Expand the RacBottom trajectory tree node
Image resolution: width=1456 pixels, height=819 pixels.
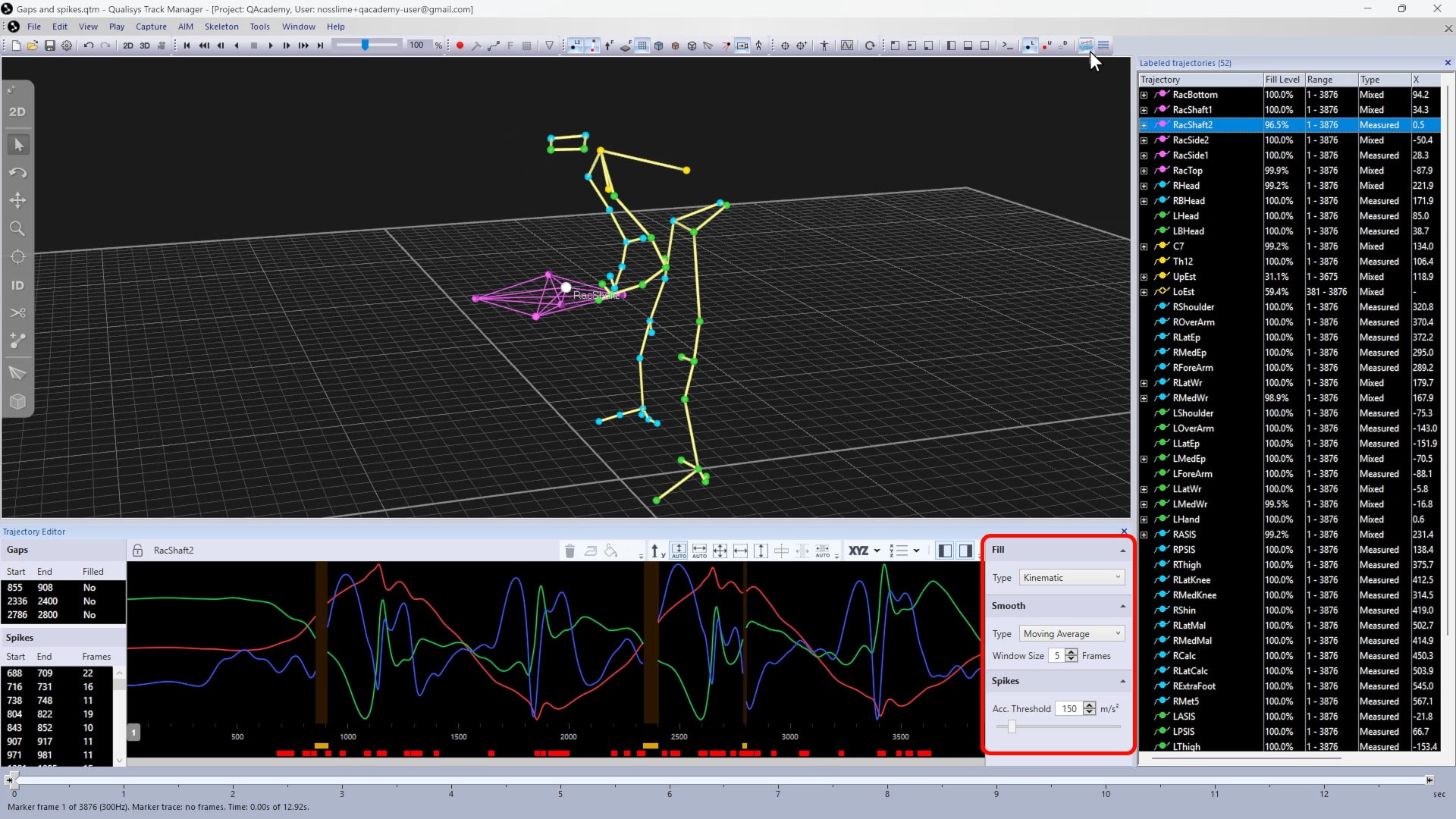(x=1144, y=95)
